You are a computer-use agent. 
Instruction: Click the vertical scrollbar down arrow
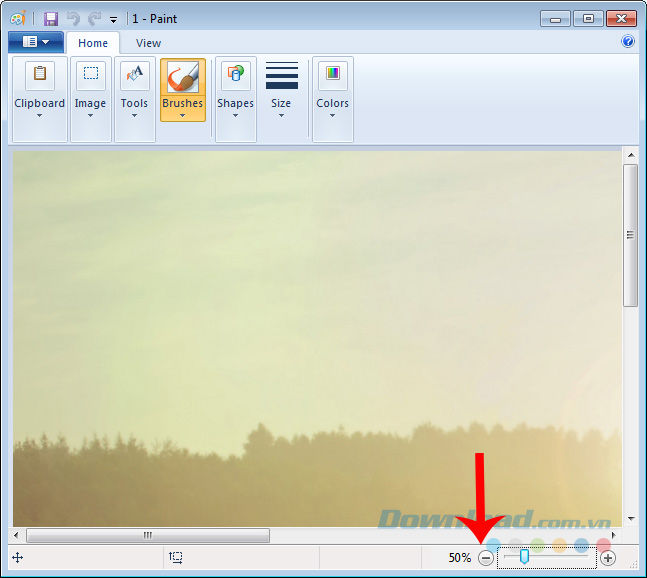point(631,519)
